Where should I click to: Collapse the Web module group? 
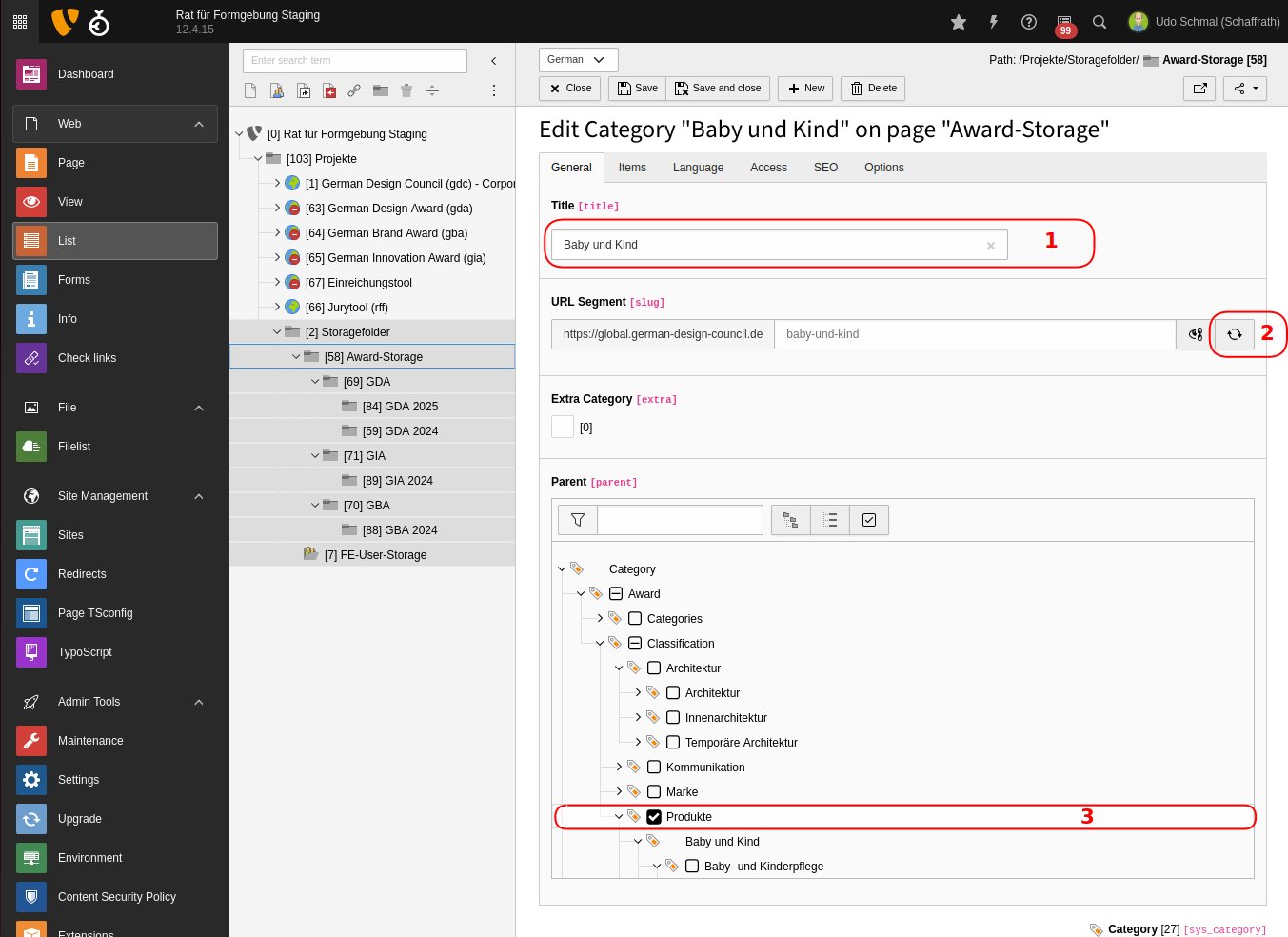199,124
